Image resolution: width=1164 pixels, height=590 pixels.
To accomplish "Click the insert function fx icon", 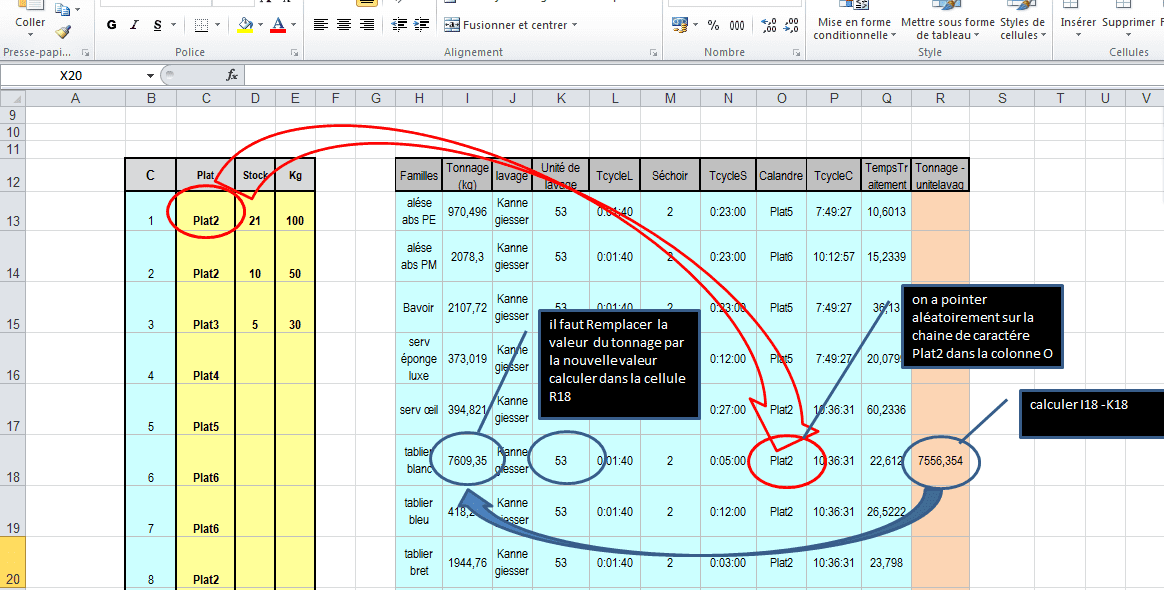I will 232,75.
